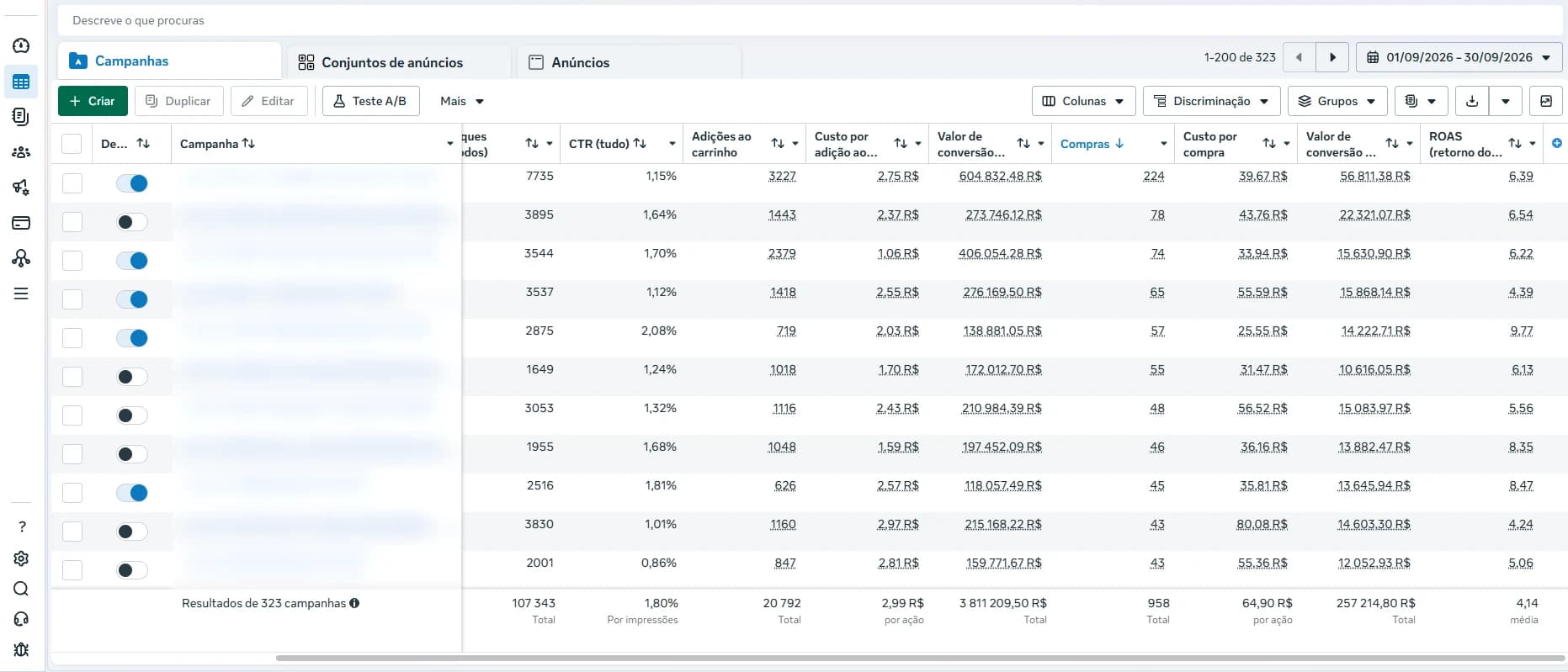This screenshot has width=1568, height=672.
Task: Go to the next results page arrow
Action: pos(1332,57)
